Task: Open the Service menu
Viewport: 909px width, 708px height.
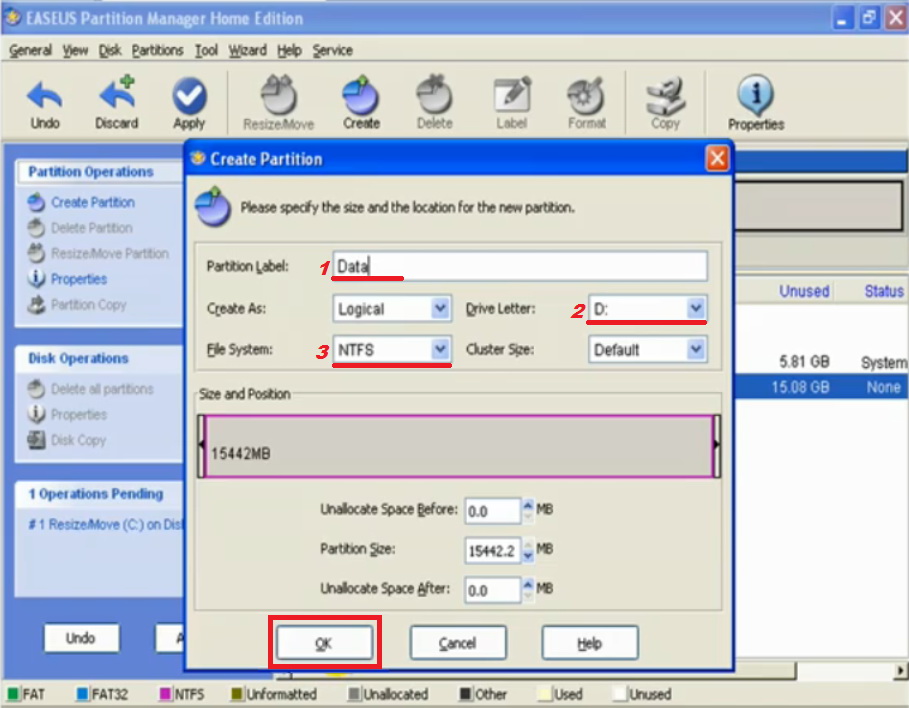Action: 333,50
